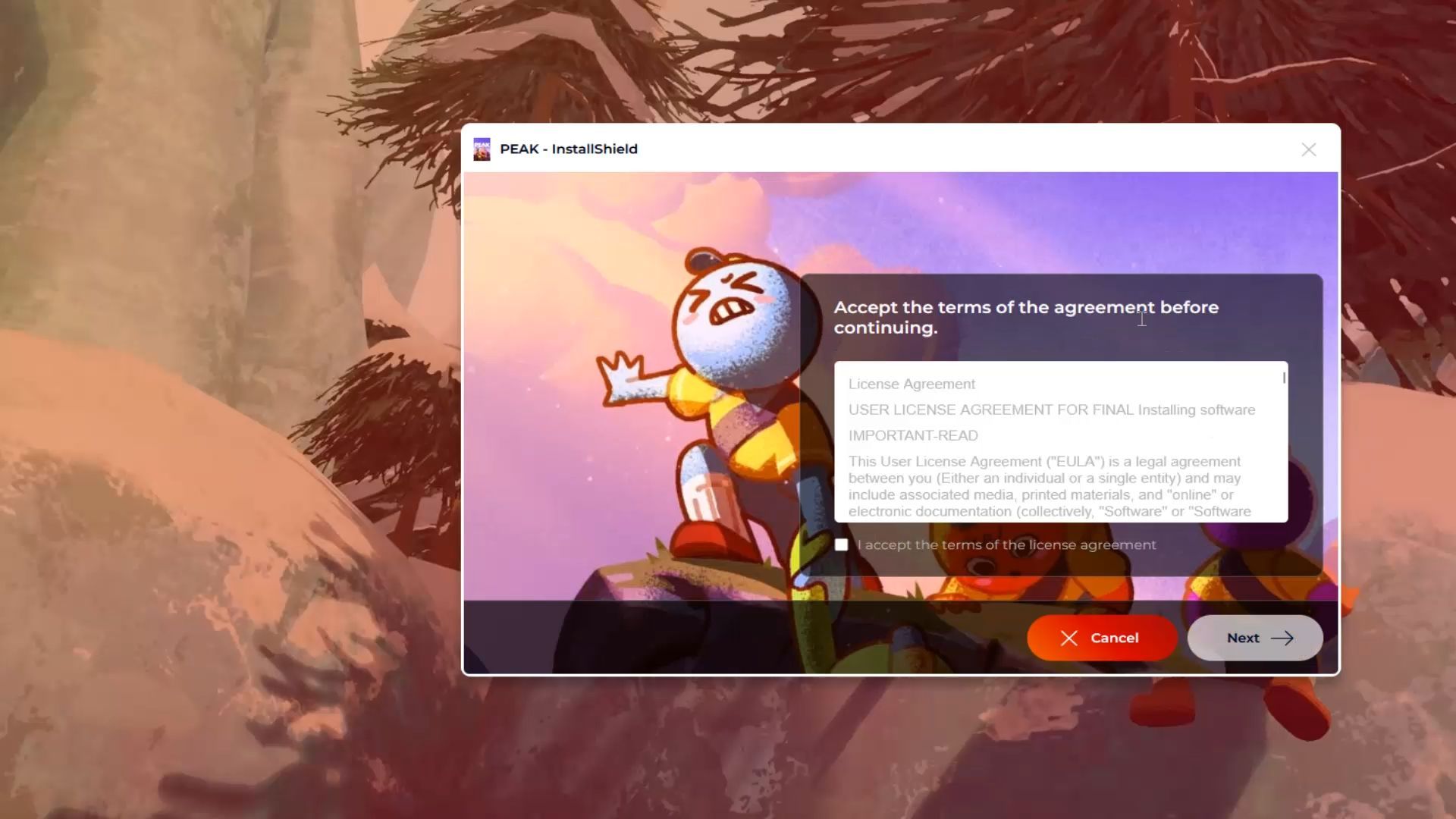Viewport: 1456px width, 819px height.
Task: Click the 'PEAK - InstallShield' window title
Action: pyautogui.click(x=568, y=149)
